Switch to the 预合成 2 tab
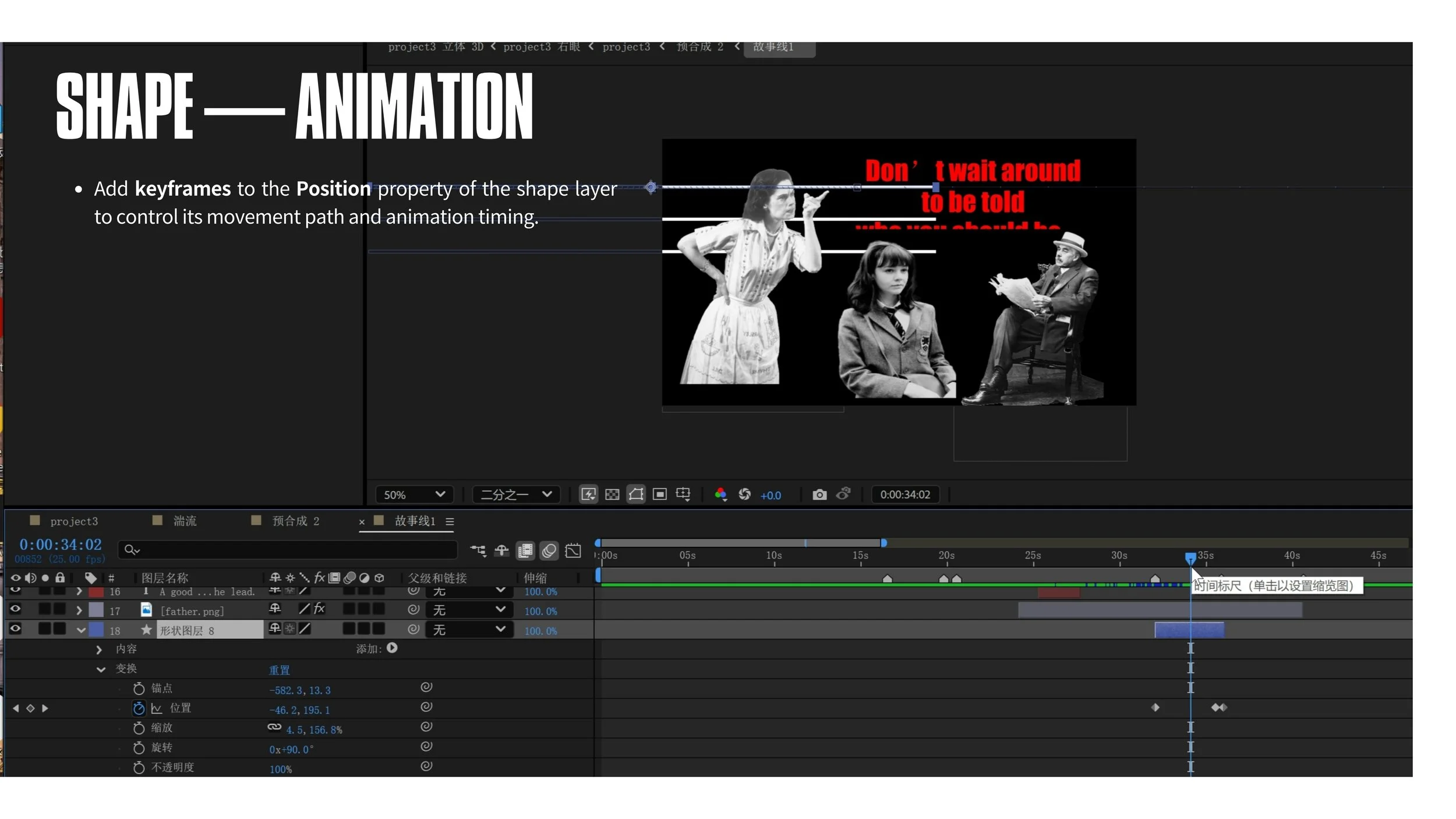 (295, 521)
